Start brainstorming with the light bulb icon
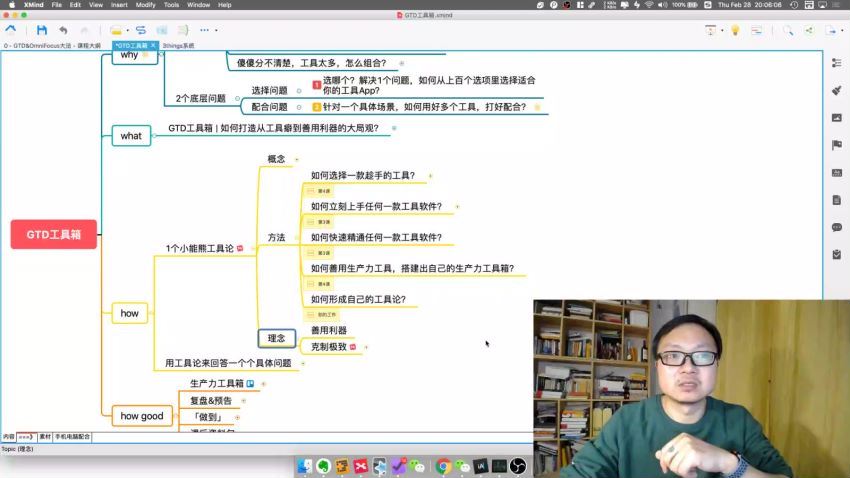The image size is (850, 478). pos(735,30)
